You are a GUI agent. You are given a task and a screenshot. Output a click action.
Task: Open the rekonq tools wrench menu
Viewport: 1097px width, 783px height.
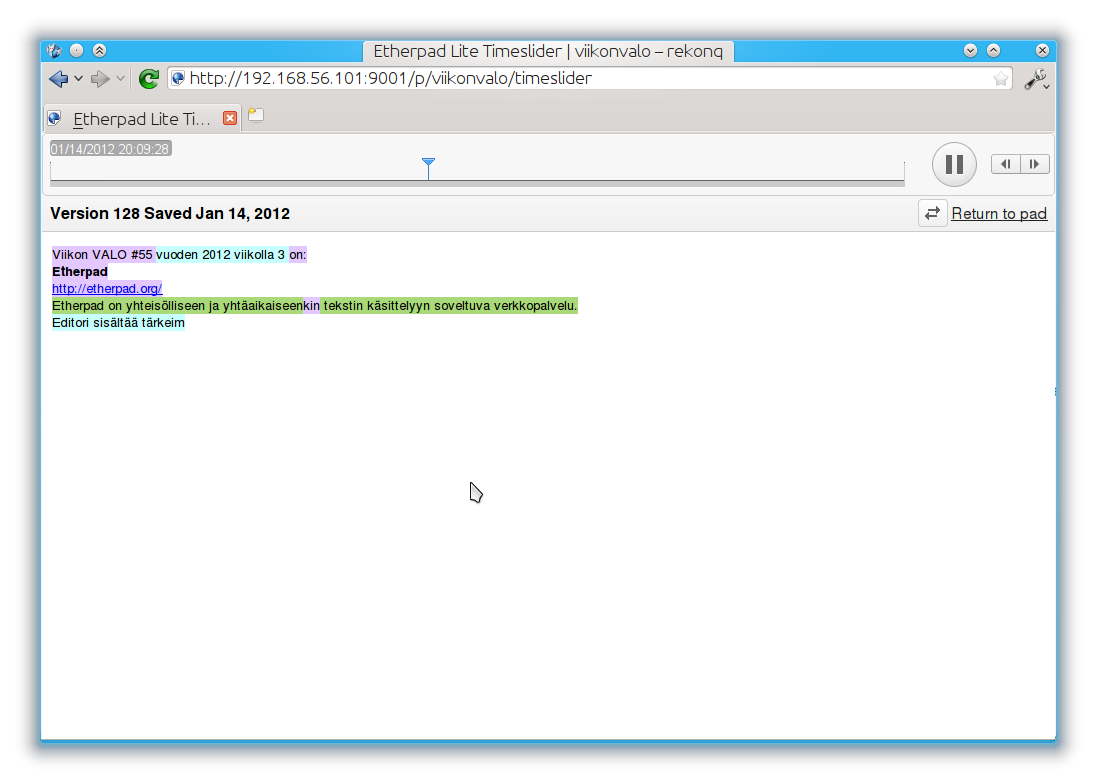1036,79
